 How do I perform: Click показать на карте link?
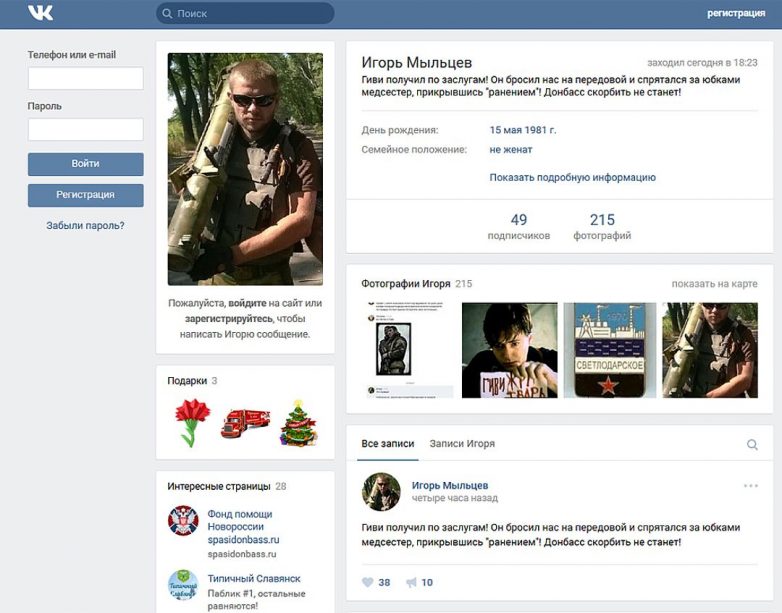(714, 284)
